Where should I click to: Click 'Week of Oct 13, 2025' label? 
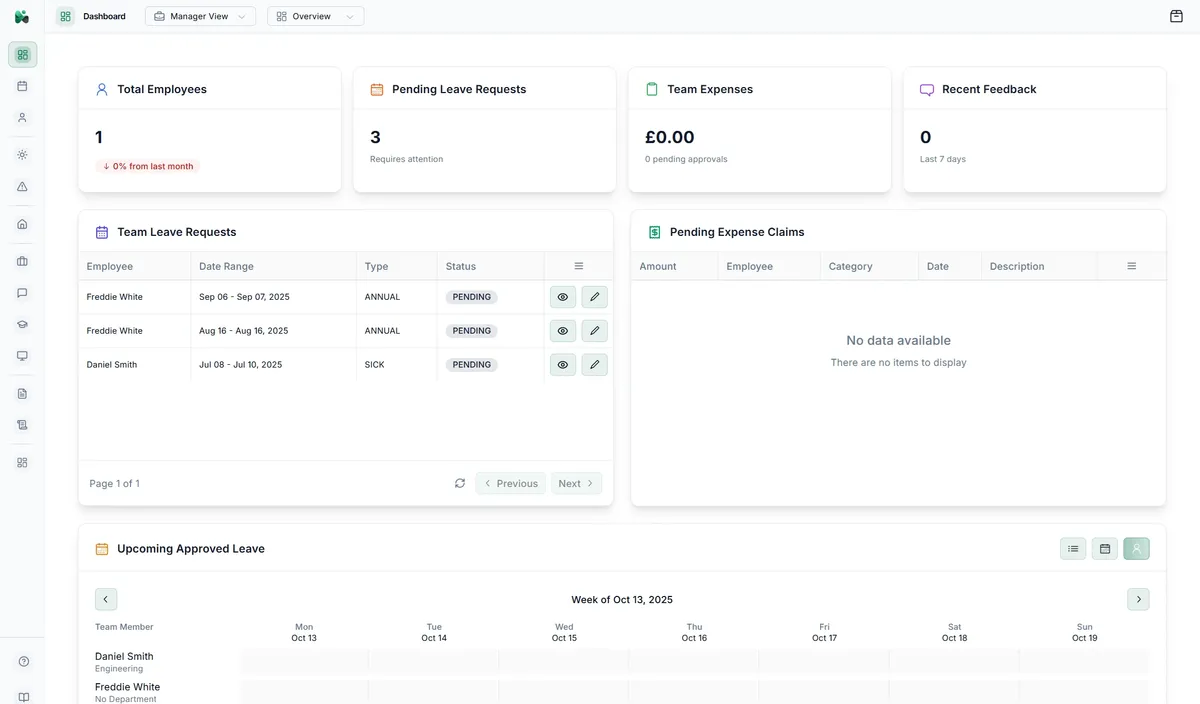622,600
